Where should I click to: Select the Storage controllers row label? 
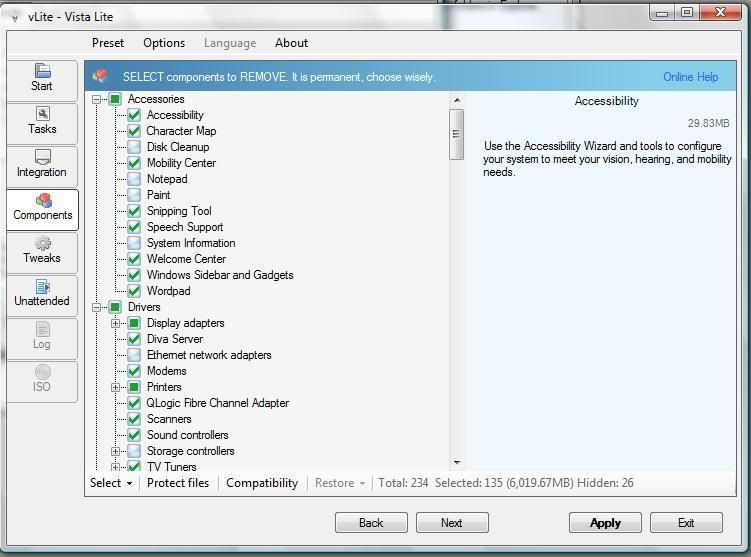(x=191, y=451)
